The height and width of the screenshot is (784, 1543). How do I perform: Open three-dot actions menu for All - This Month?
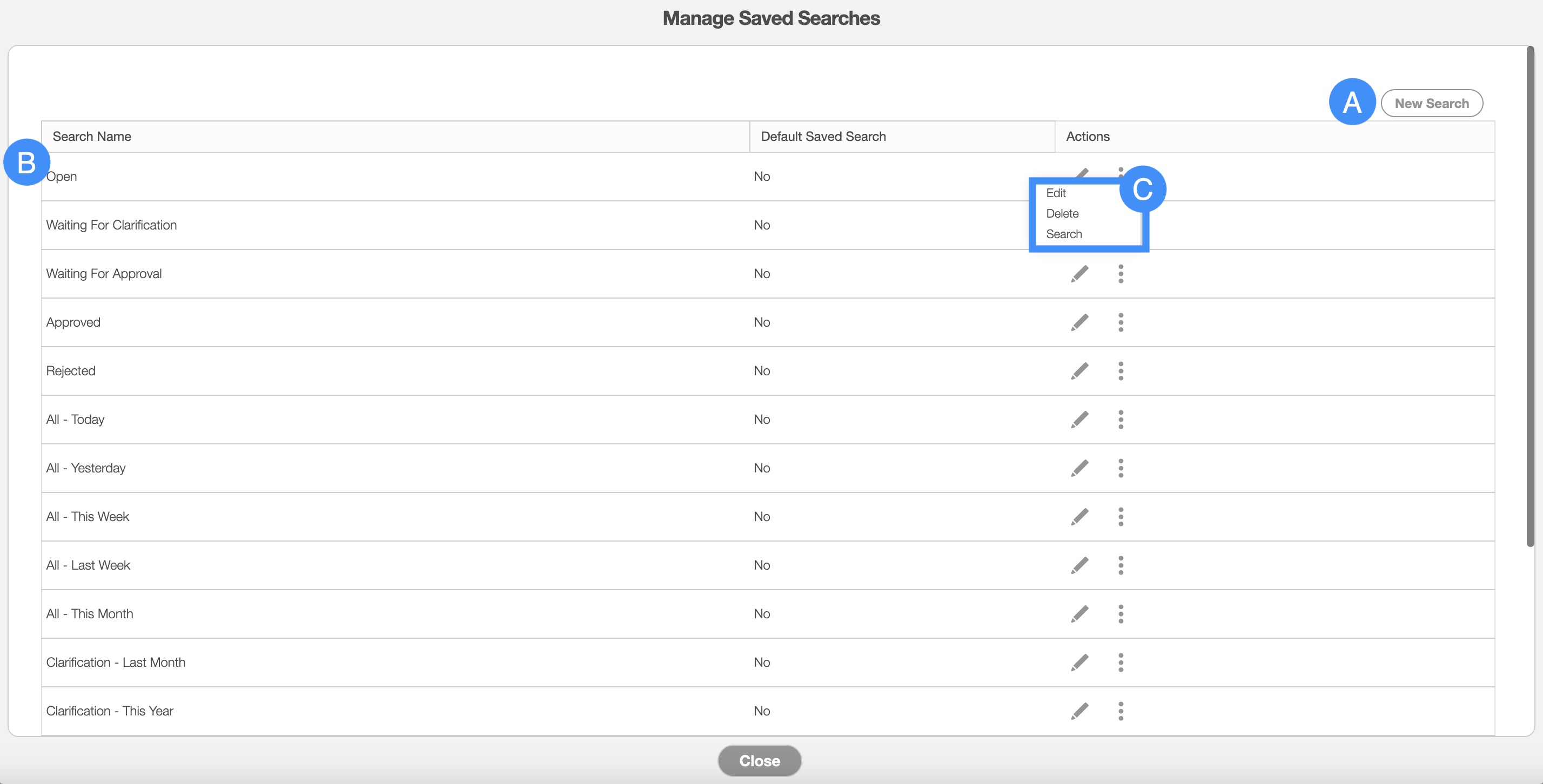coord(1121,614)
